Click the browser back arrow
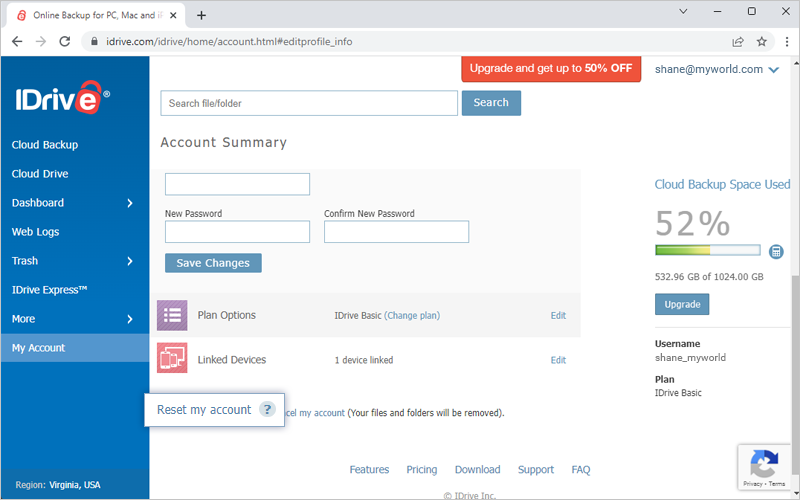Viewport: 800px width, 500px height. (x=17, y=41)
